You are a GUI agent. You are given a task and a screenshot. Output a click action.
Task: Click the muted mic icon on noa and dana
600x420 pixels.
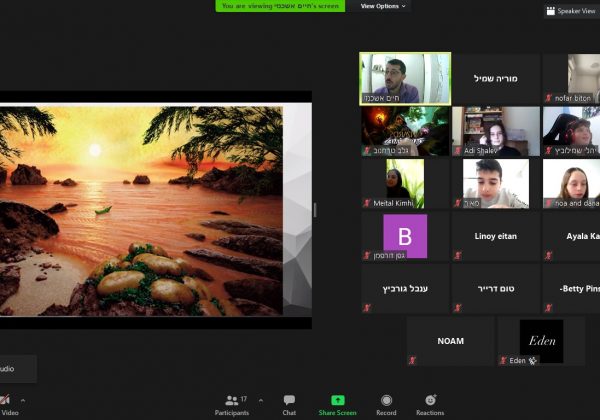point(548,203)
